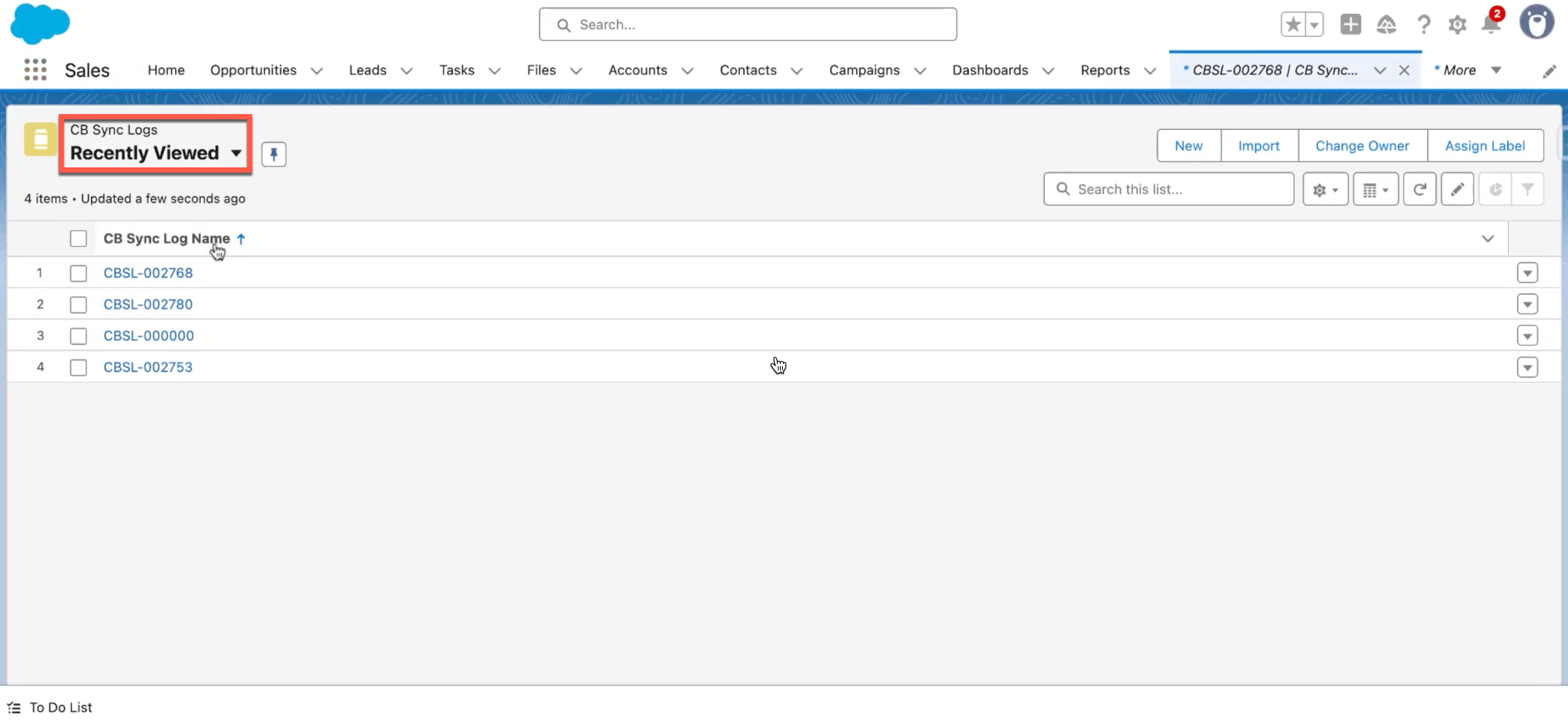Open list view controls gear dropdown

click(x=1325, y=190)
